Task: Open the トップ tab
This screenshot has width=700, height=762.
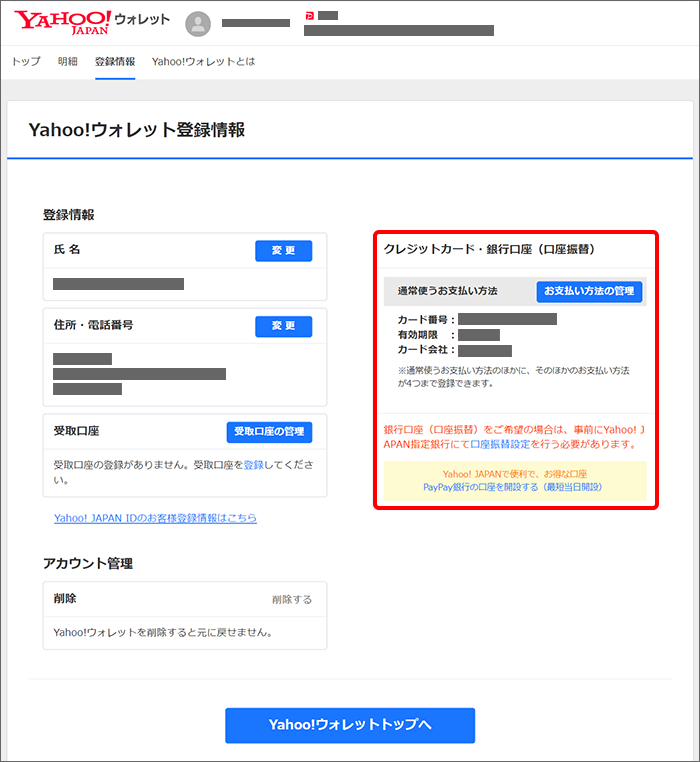Action: click(26, 62)
